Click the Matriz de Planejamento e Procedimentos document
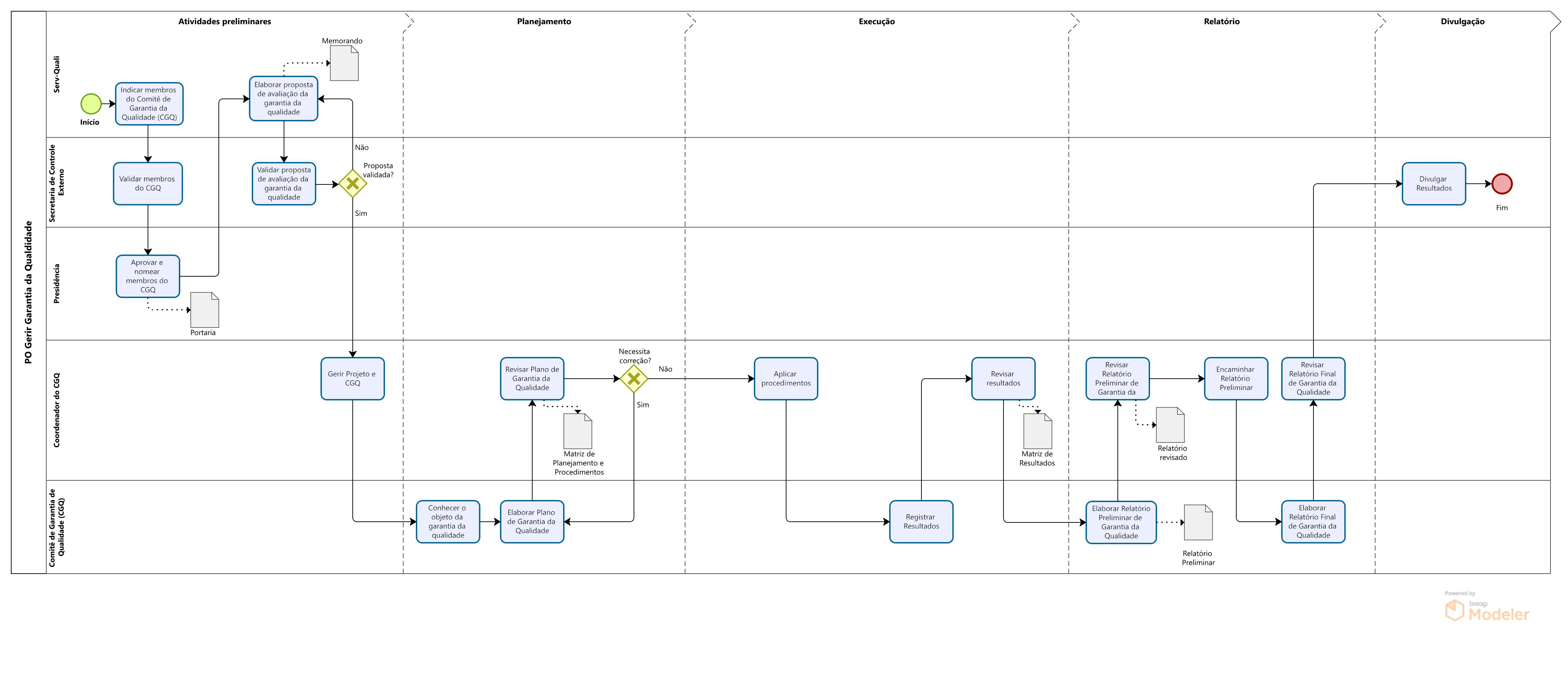The width and height of the screenshot is (1568, 676). [x=577, y=431]
